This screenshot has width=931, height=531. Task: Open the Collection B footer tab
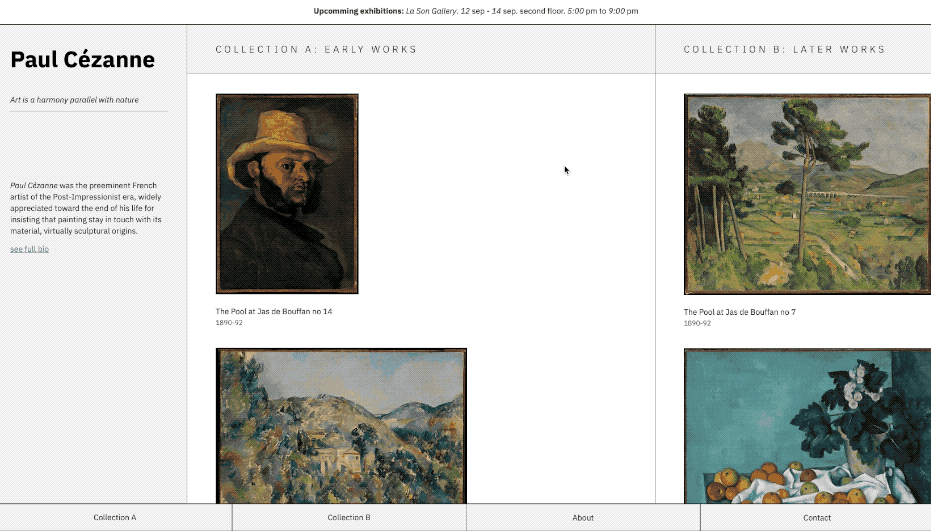tap(349, 517)
